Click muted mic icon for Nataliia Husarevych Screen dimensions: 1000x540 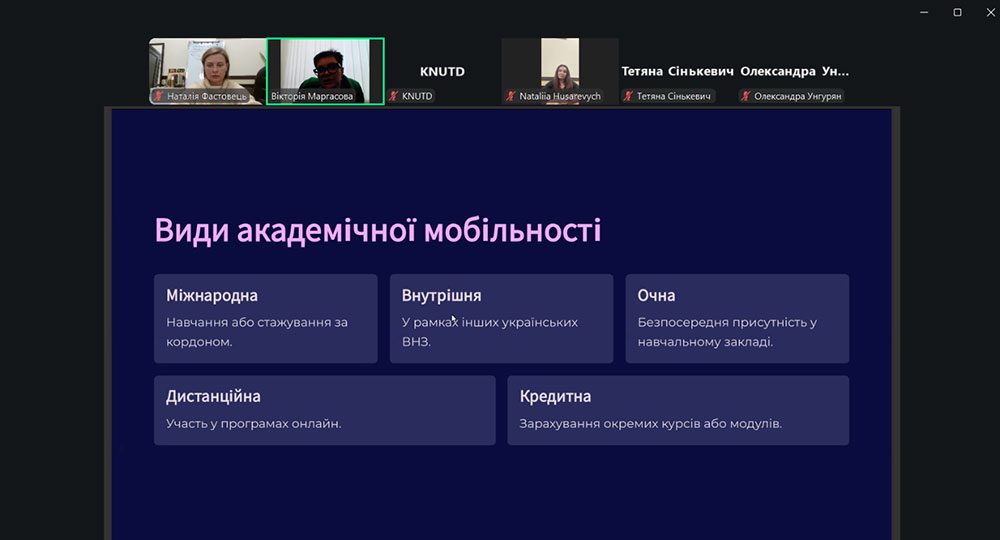pos(511,97)
